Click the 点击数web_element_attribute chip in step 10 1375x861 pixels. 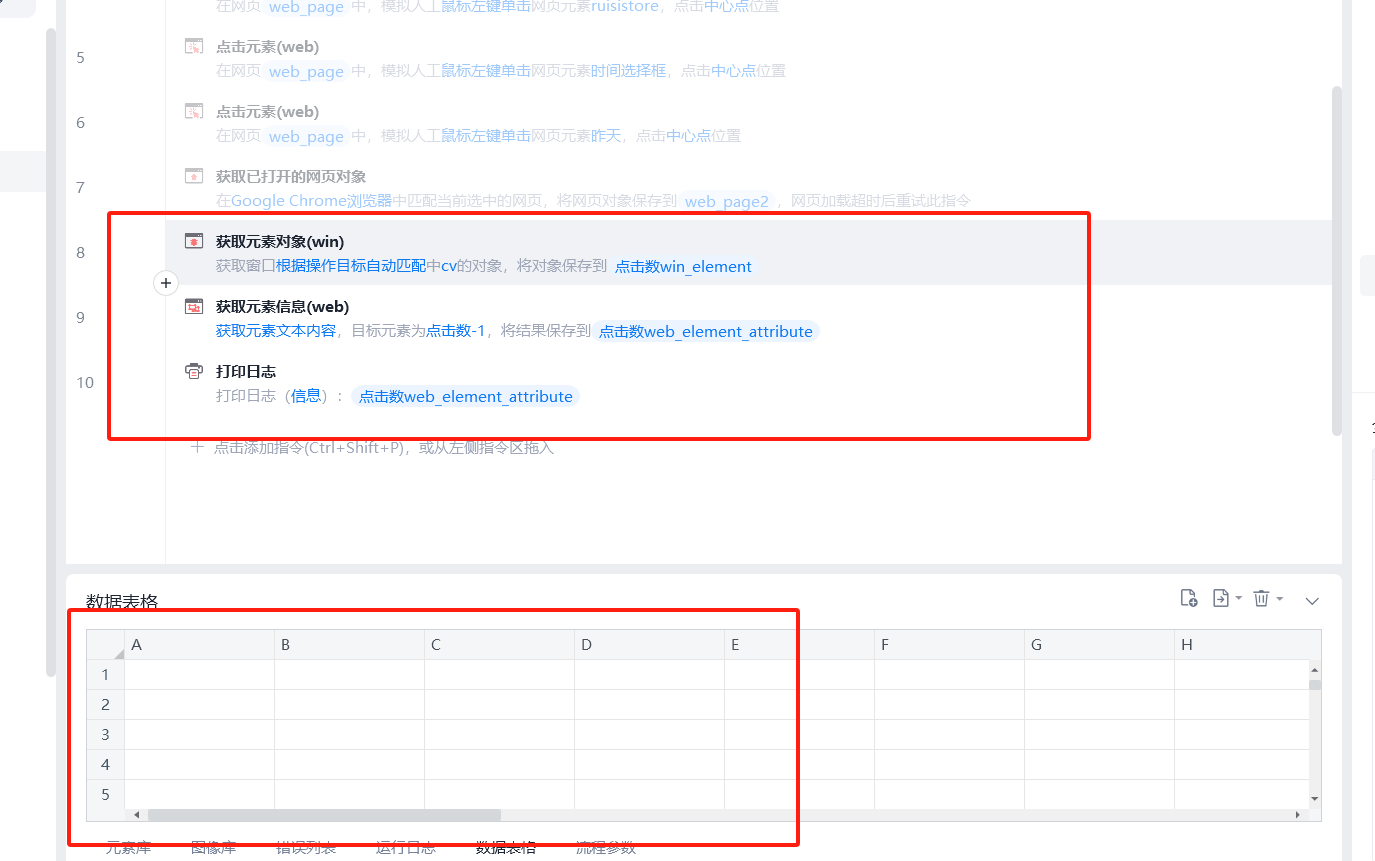[466, 396]
